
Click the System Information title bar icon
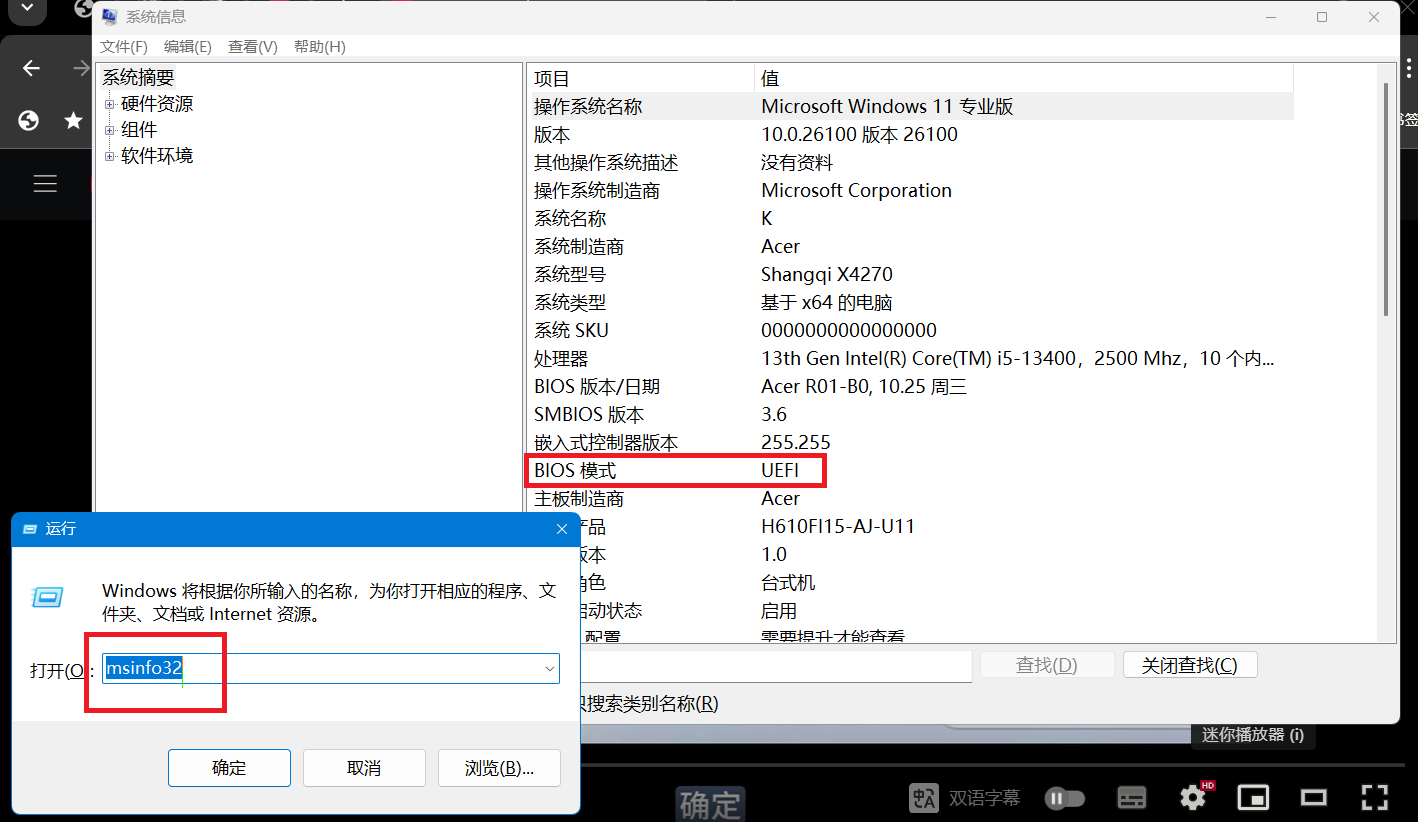tap(109, 17)
